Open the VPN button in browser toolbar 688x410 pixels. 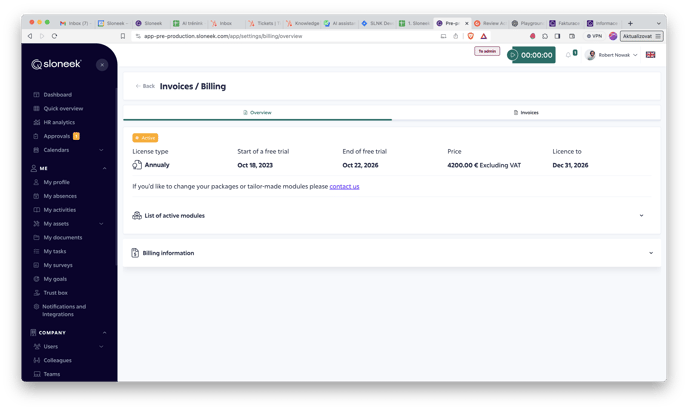(594, 36)
